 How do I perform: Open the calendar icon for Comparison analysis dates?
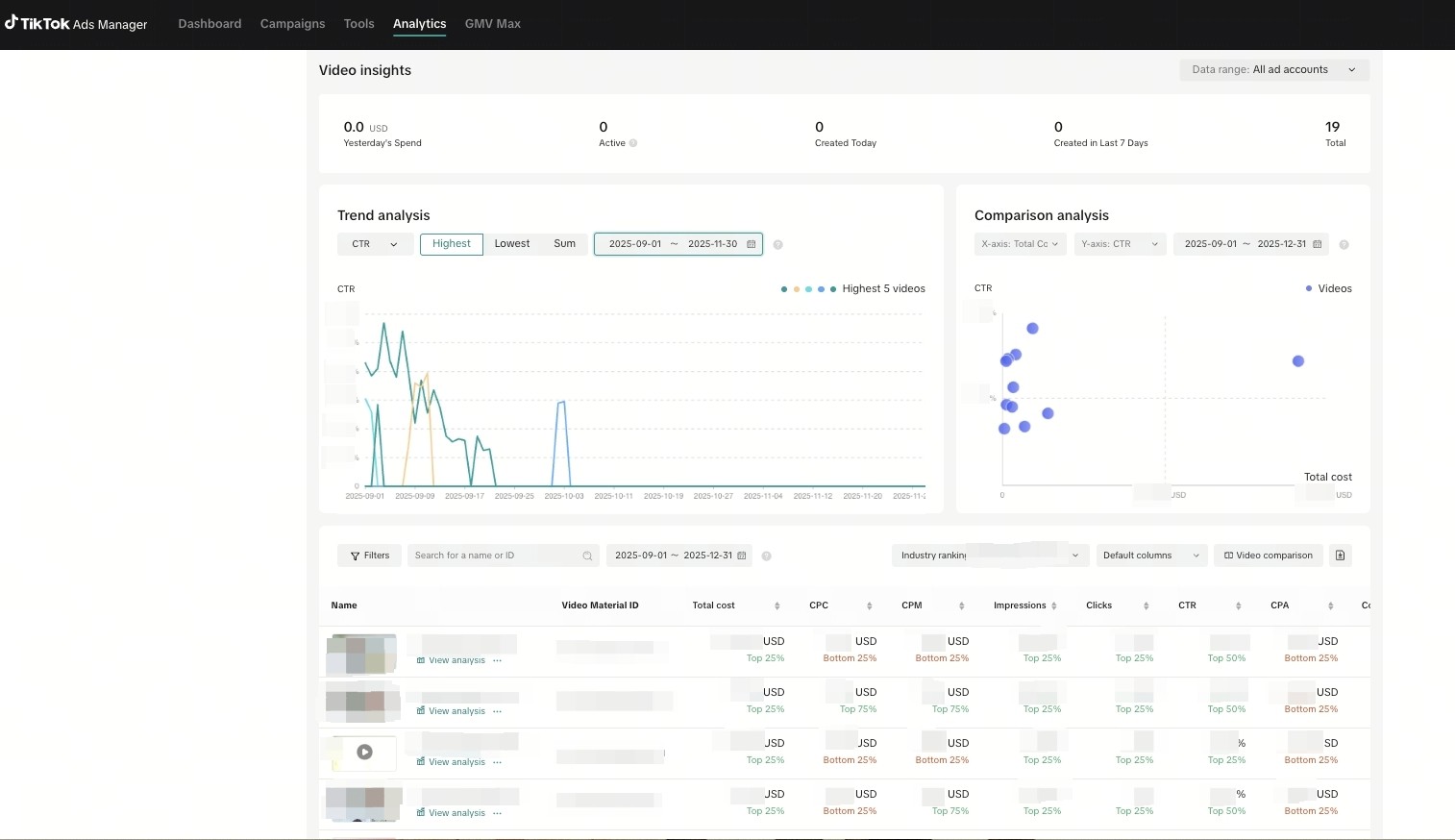coord(1318,244)
